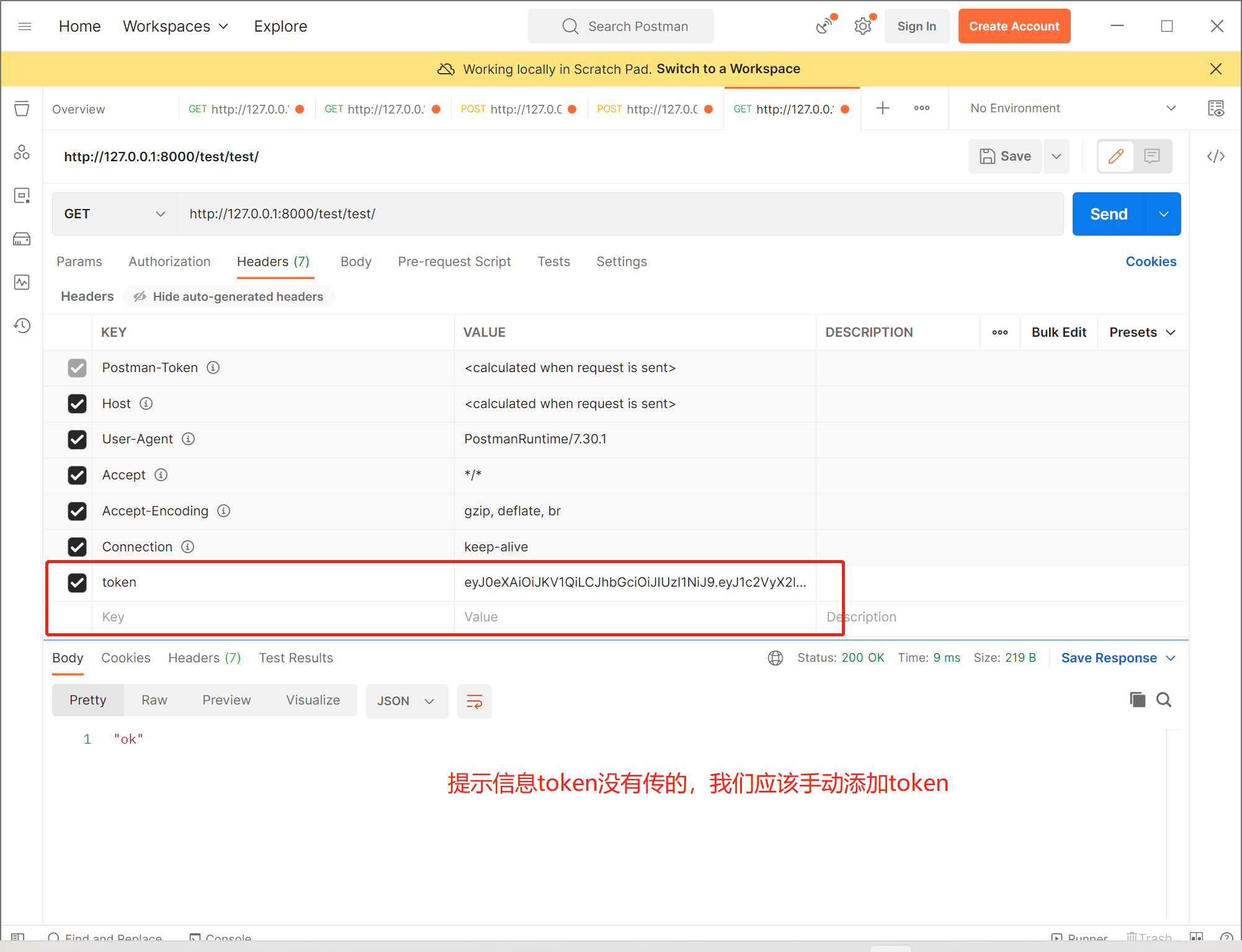Screen dimensions: 1242x952
Task: Show info for Postman-Token header
Action: tap(213, 368)
